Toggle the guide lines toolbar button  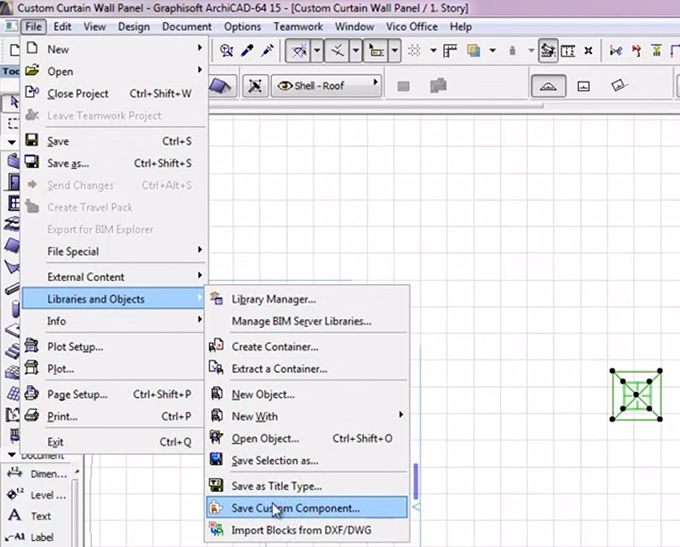pos(299,51)
